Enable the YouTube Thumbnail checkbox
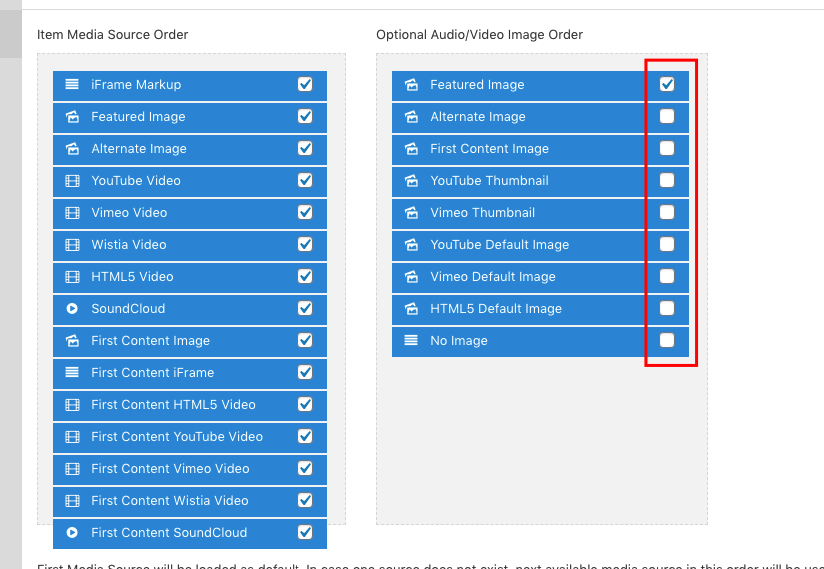Viewport: 824px width, 569px height. [x=667, y=180]
